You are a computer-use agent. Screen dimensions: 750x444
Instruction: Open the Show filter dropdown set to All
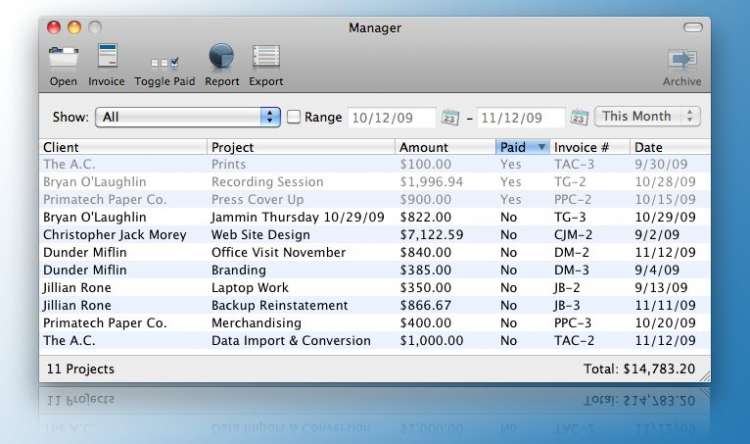pos(188,117)
